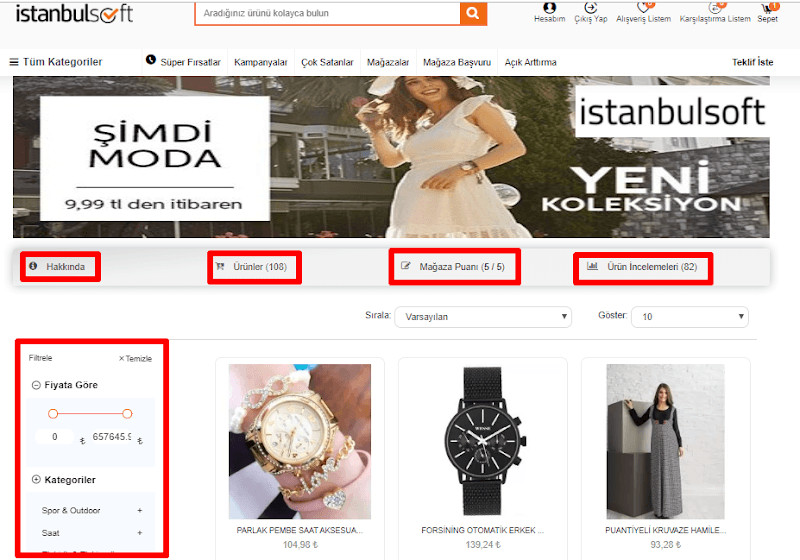800x560 pixels.
Task: Switch to the Ürün İncelemeleri (82) tab
Action: [652, 267]
